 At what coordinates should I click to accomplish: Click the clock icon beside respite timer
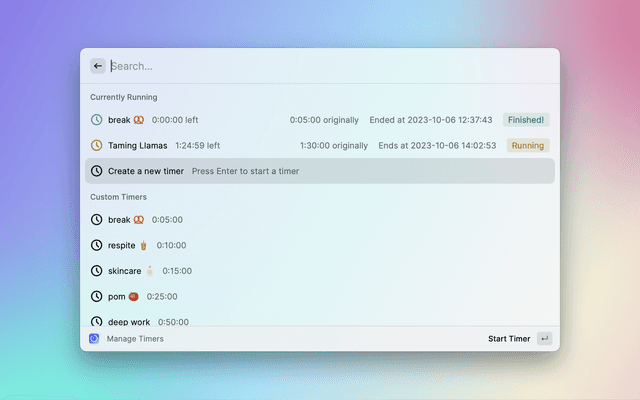[x=97, y=245]
